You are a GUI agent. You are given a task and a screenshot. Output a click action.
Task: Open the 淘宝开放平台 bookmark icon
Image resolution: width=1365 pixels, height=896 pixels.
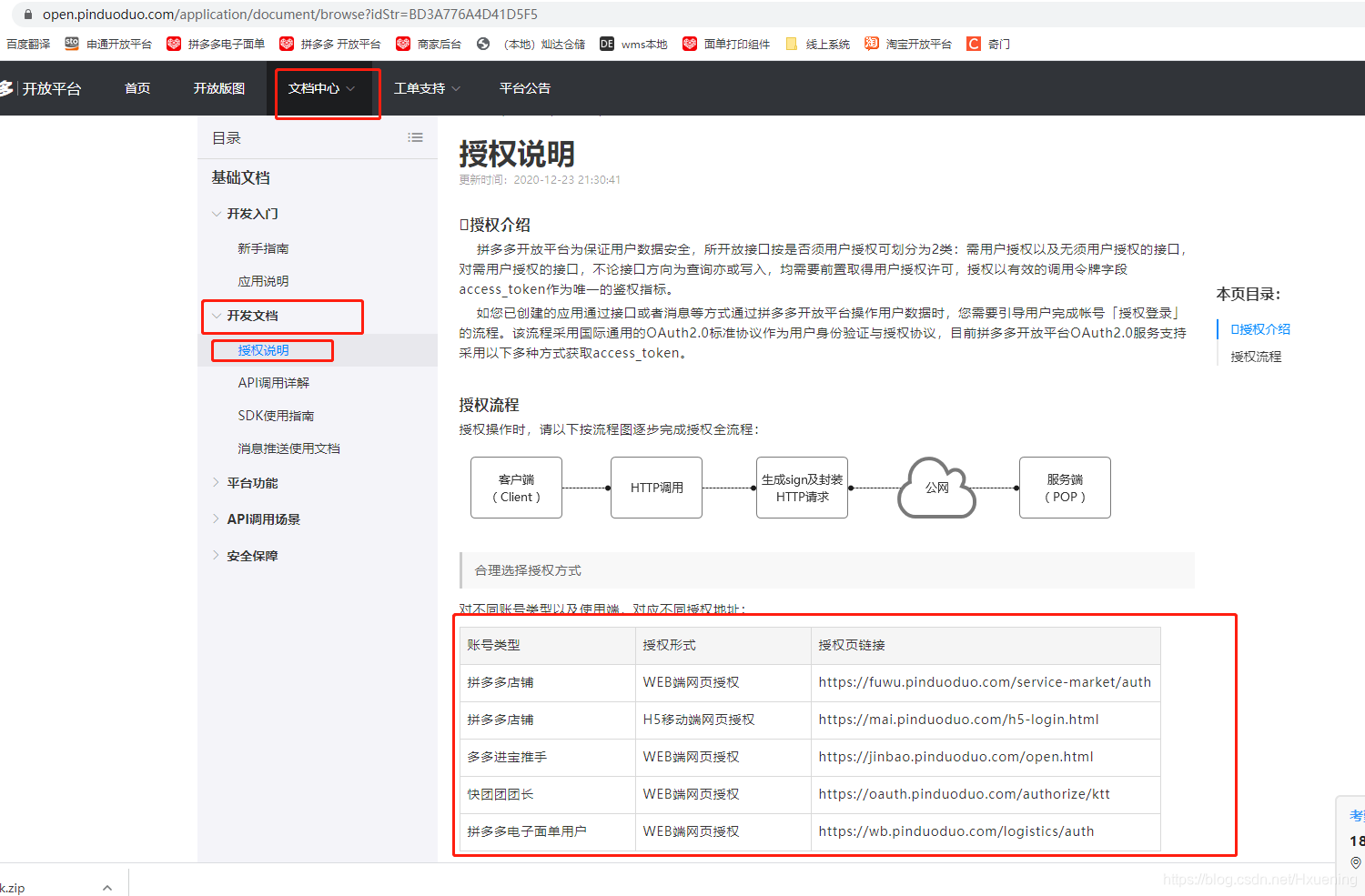[x=872, y=44]
